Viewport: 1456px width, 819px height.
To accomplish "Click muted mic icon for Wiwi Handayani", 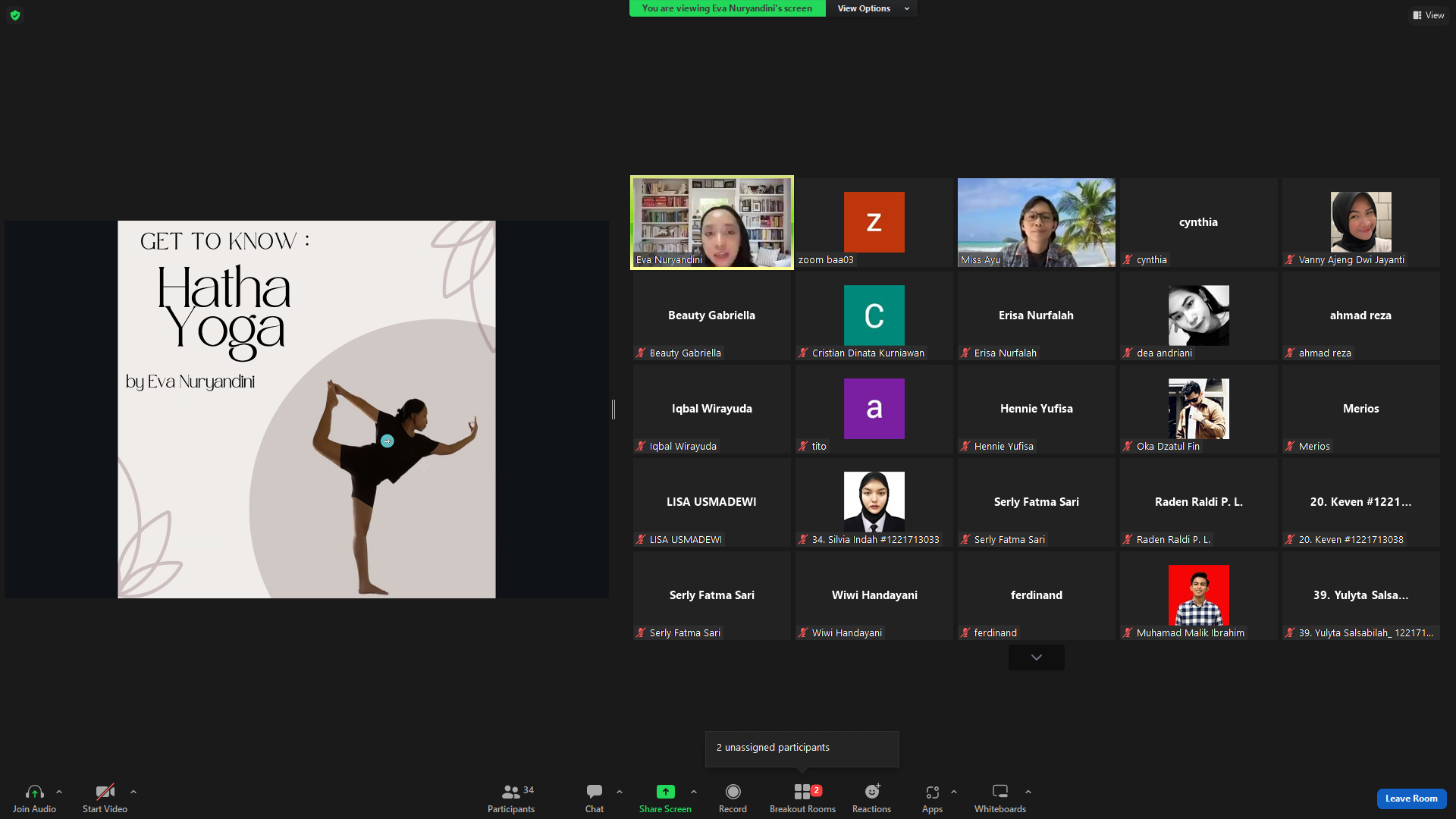I will coord(804,633).
